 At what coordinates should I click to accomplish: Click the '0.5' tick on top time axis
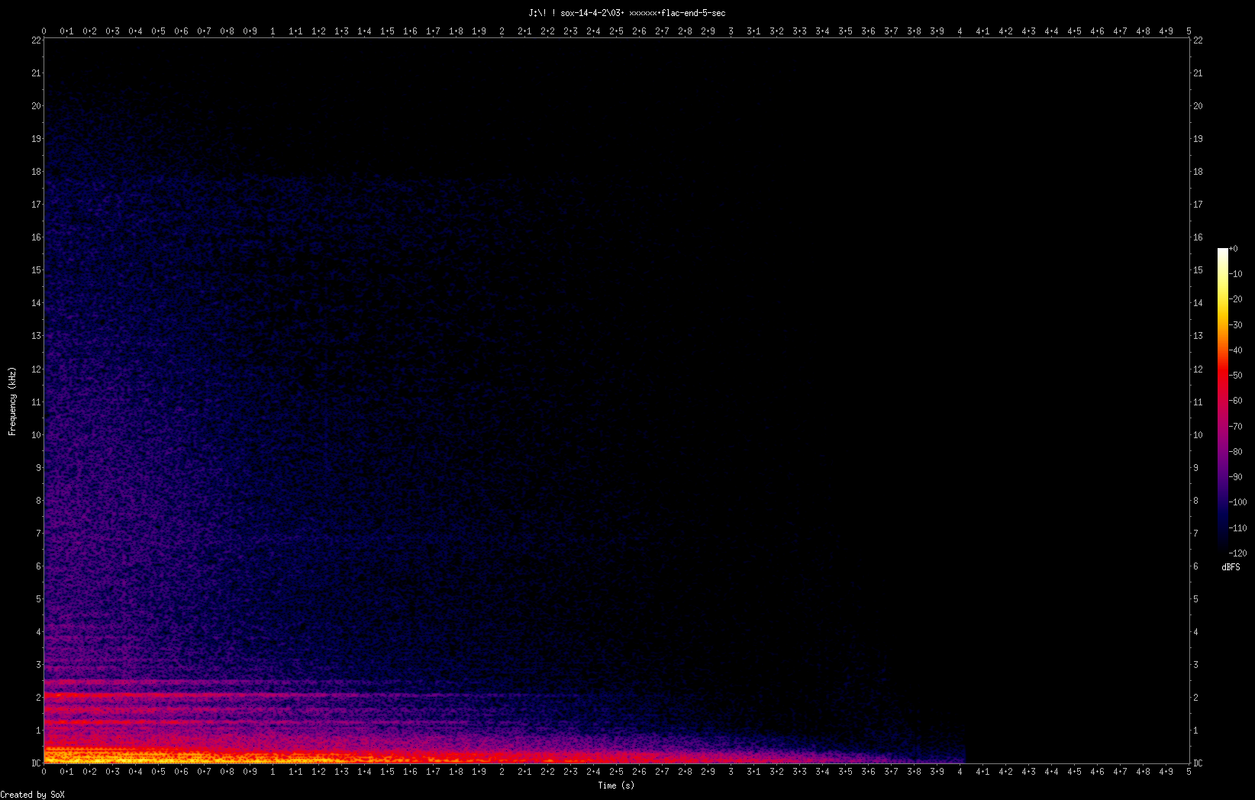(x=158, y=31)
